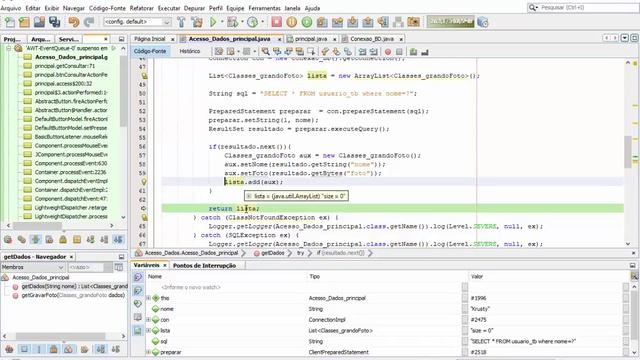Click the Profile Project clock icon
640x360 pixels.
coord(252,22)
